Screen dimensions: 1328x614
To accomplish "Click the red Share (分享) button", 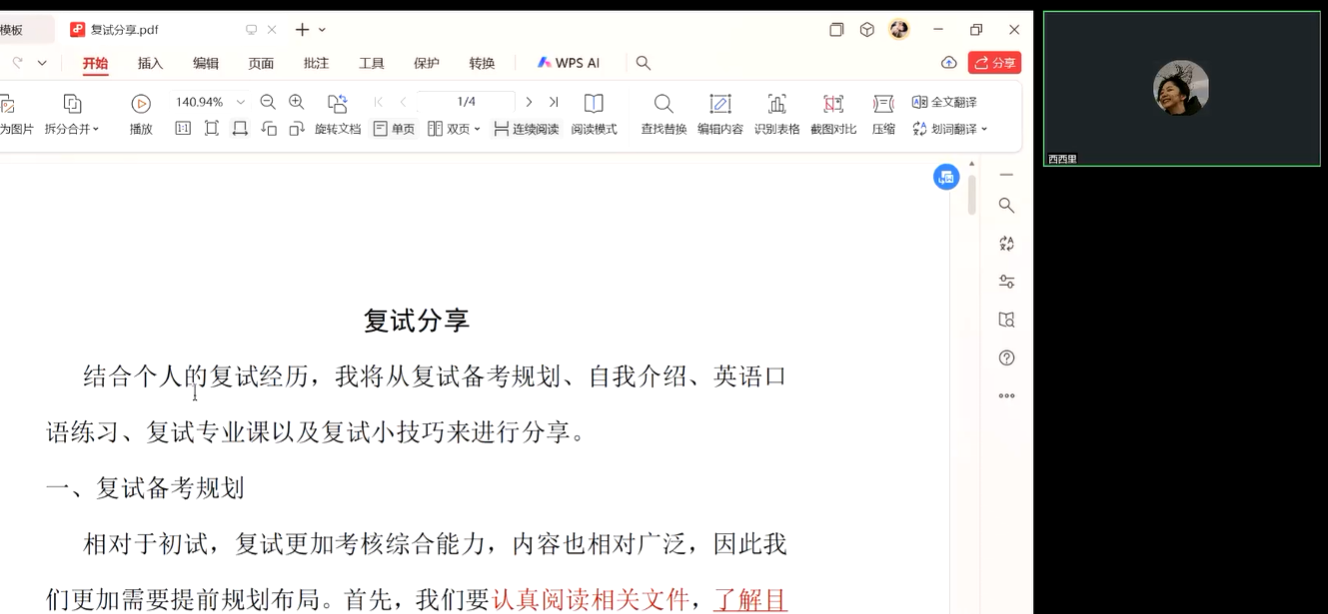I will [994, 63].
